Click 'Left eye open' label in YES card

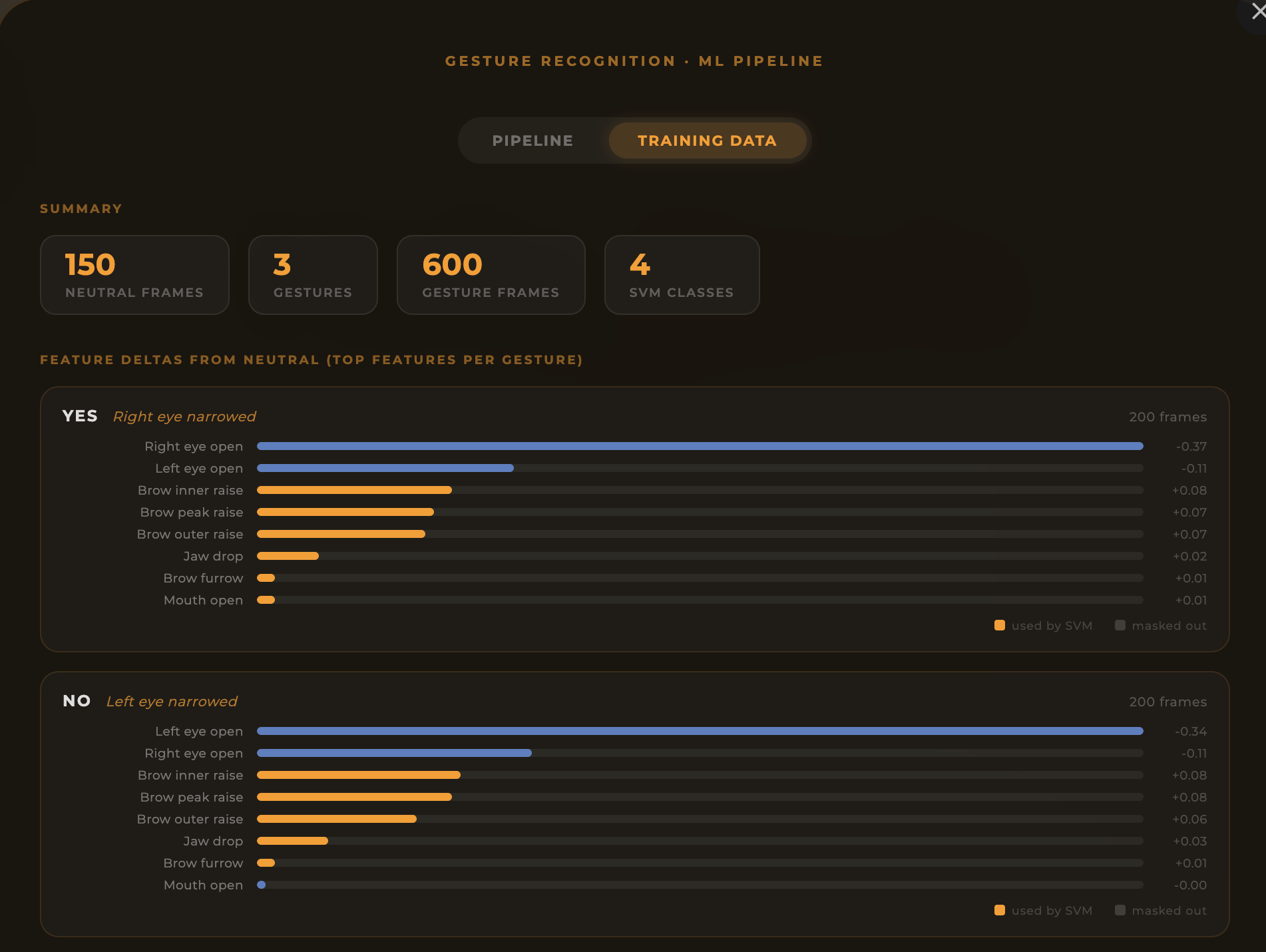click(199, 468)
